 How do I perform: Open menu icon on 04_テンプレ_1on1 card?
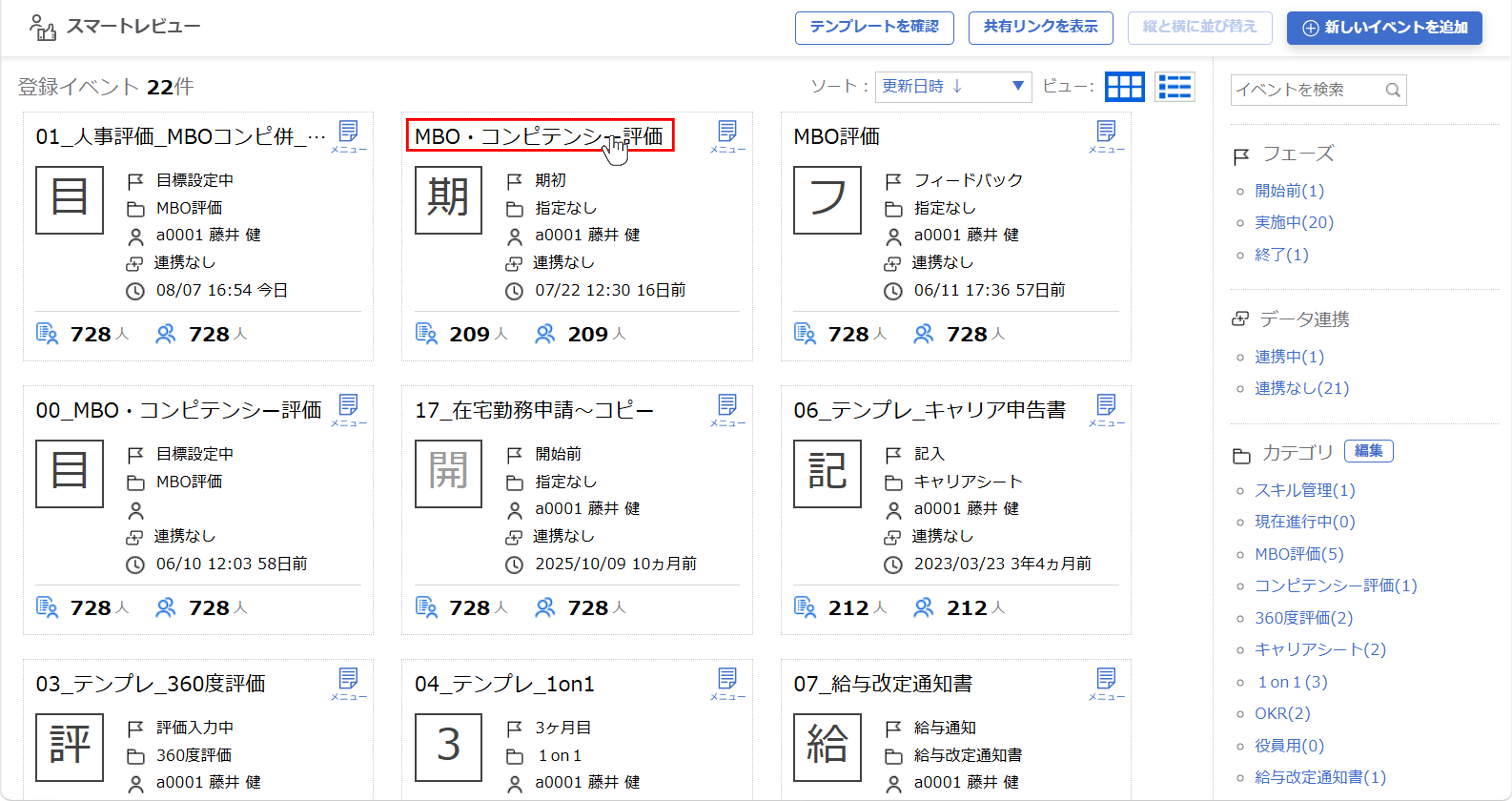(727, 683)
